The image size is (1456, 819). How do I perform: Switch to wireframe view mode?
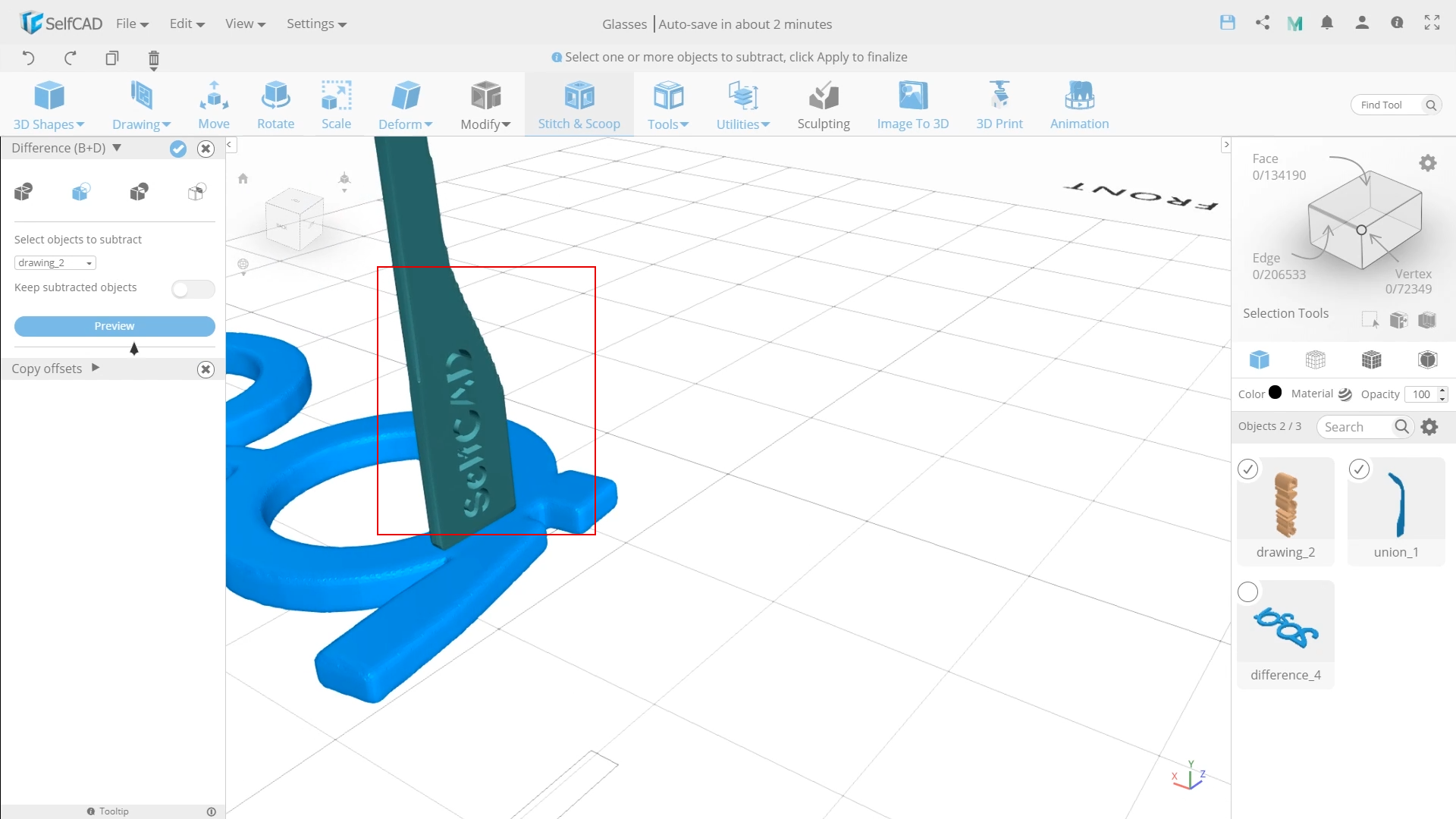[1316, 359]
